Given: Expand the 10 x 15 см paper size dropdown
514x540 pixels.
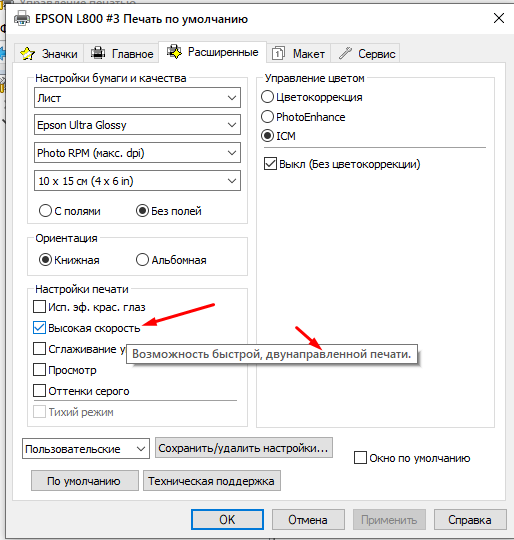Looking at the screenshot, I should coord(137,181).
